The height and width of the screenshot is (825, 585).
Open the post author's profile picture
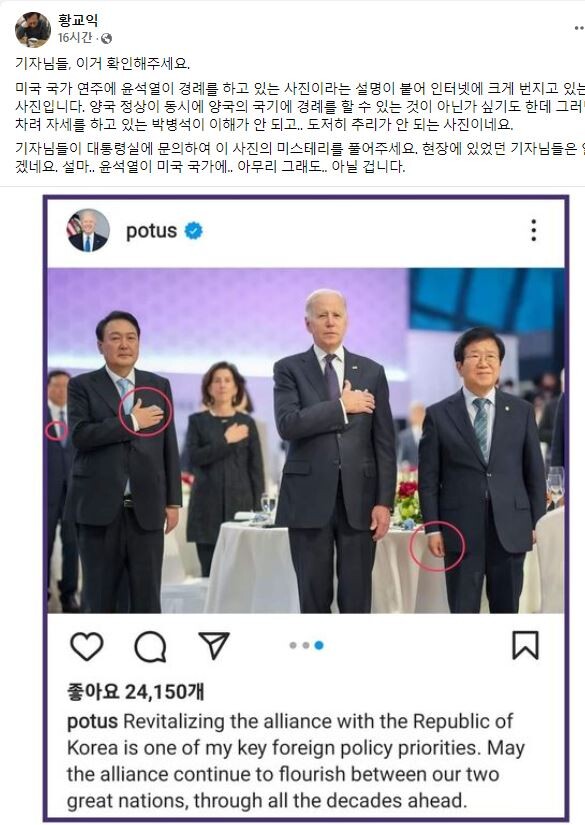pos(33,29)
